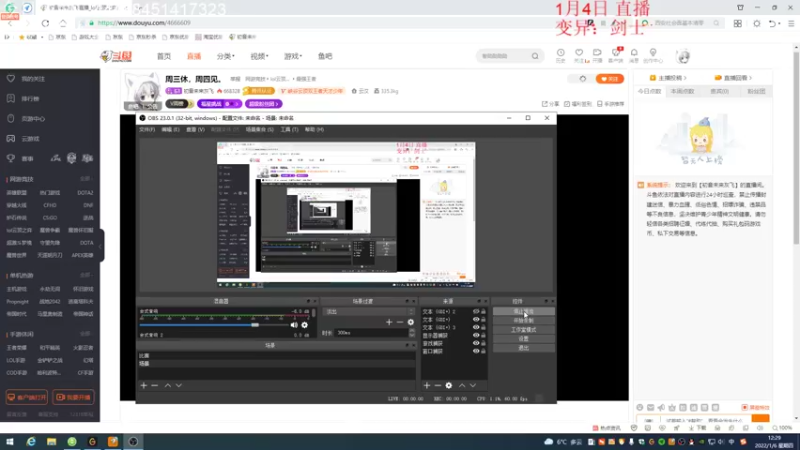
Task: Expand the 分类 dropdown in Douyu nav
Action: (x=226, y=56)
